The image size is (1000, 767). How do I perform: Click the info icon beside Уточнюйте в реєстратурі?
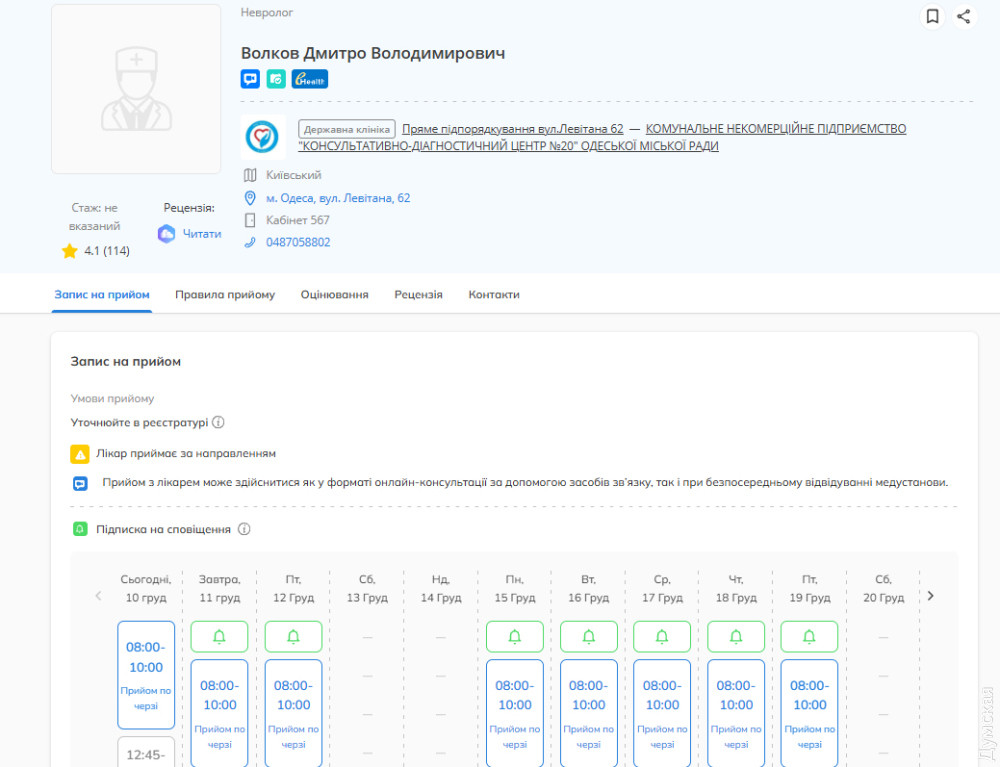[x=218, y=422]
